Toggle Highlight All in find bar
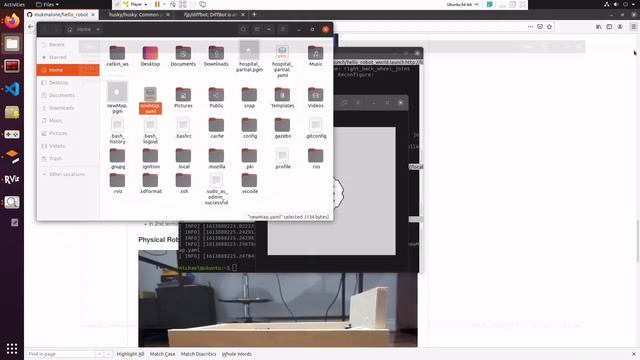Screen dimensions: 640x360 tap(130, 354)
